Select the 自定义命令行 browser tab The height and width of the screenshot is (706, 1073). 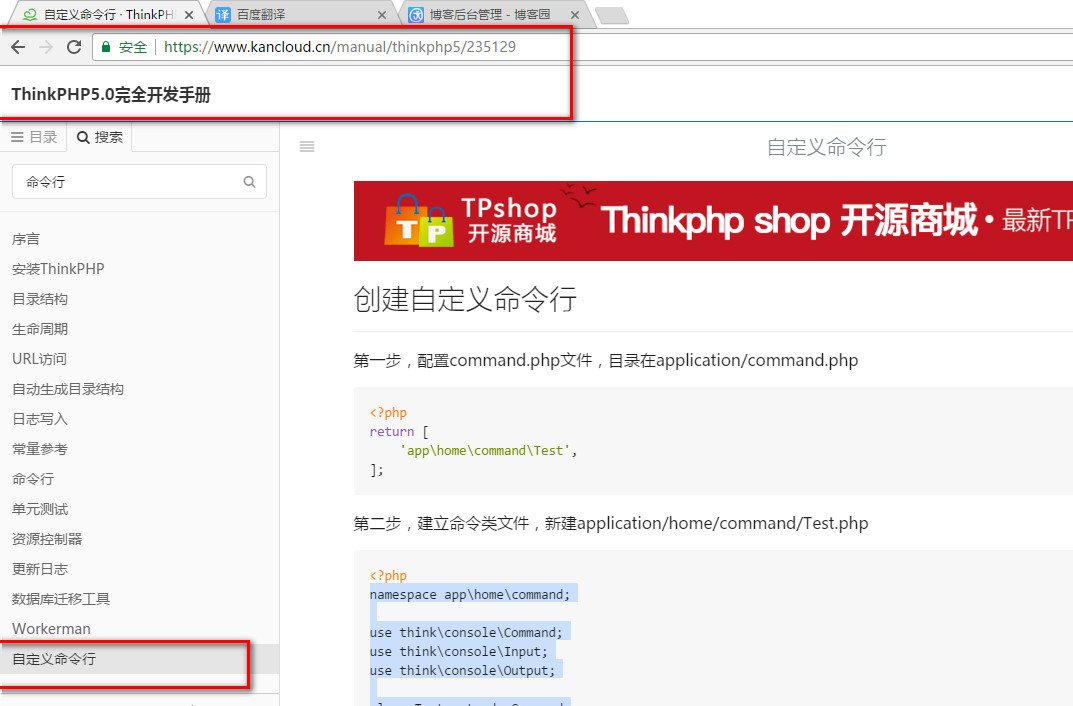108,15
